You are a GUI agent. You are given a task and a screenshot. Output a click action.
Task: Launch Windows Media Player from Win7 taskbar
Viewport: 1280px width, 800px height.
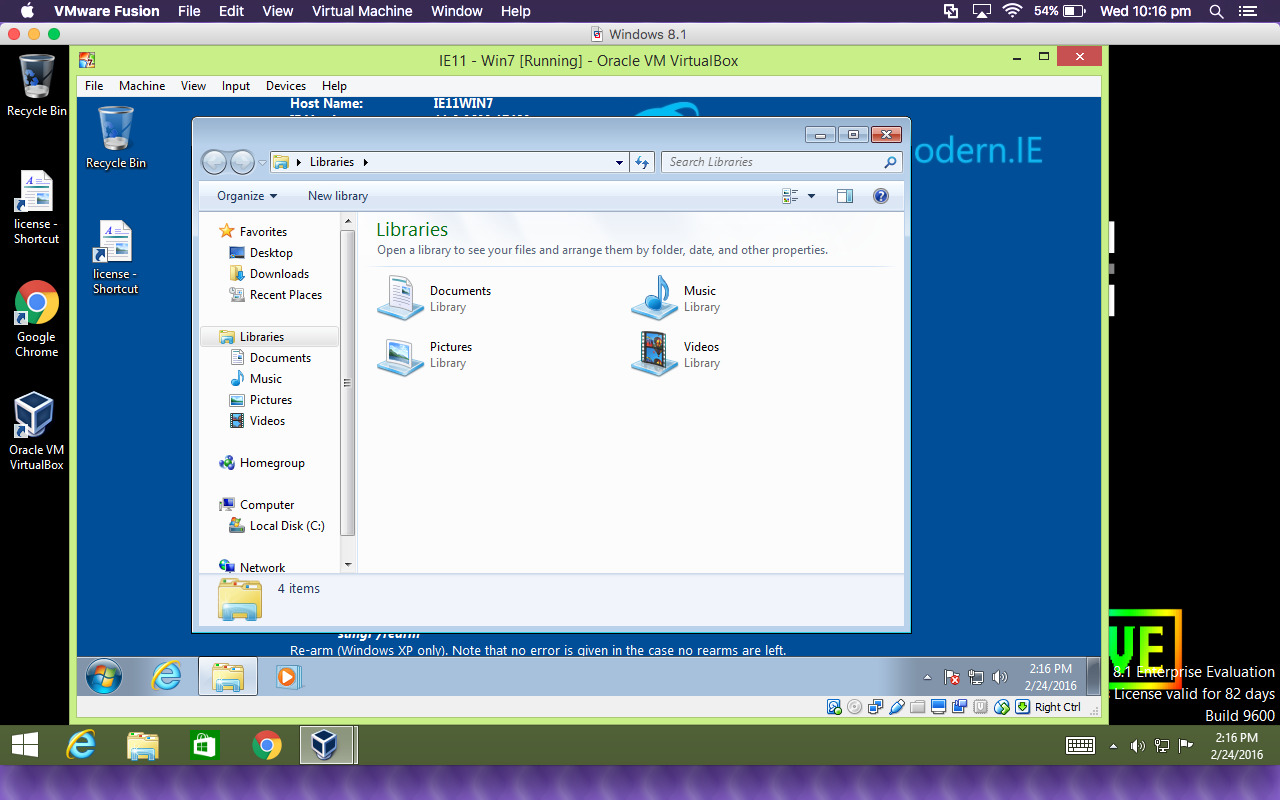pos(286,677)
